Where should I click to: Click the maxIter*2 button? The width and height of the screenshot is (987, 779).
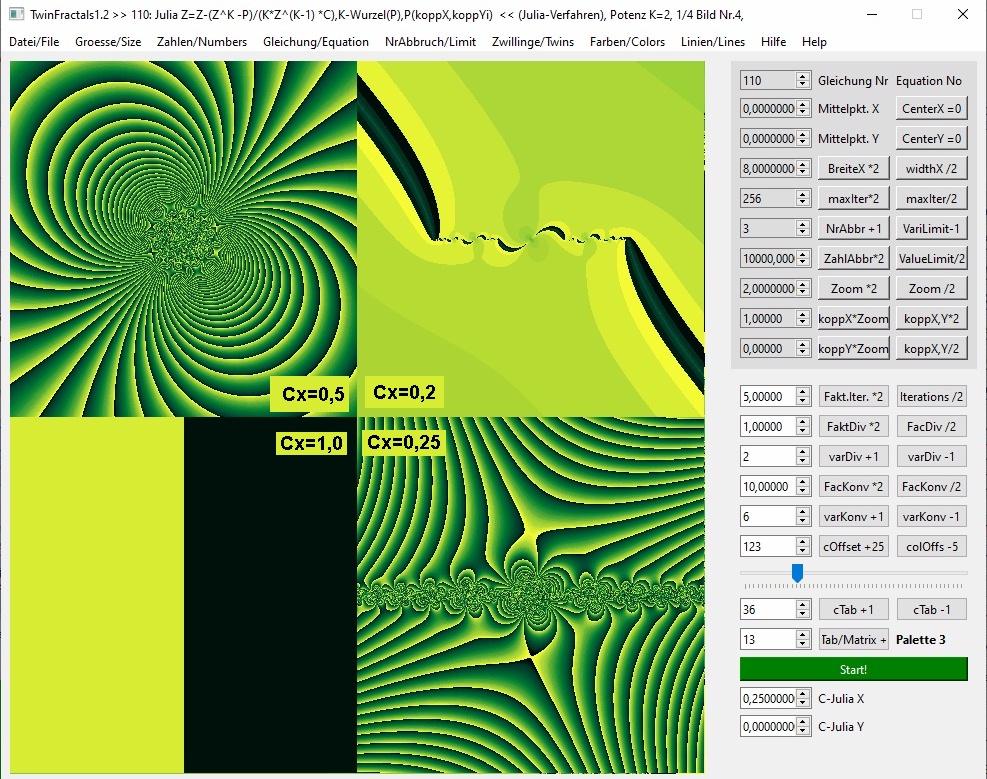click(x=854, y=198)
